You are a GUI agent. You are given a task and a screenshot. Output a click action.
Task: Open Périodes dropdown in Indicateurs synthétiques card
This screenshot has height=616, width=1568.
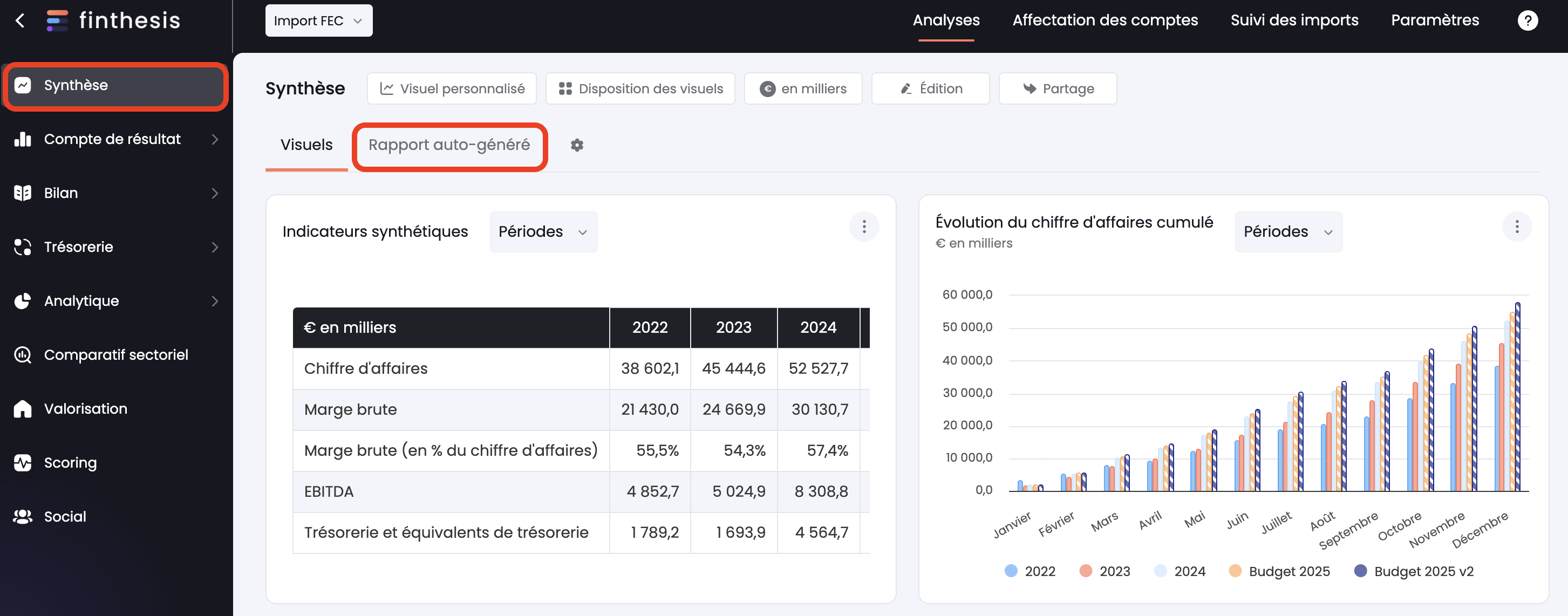point(543,232)
